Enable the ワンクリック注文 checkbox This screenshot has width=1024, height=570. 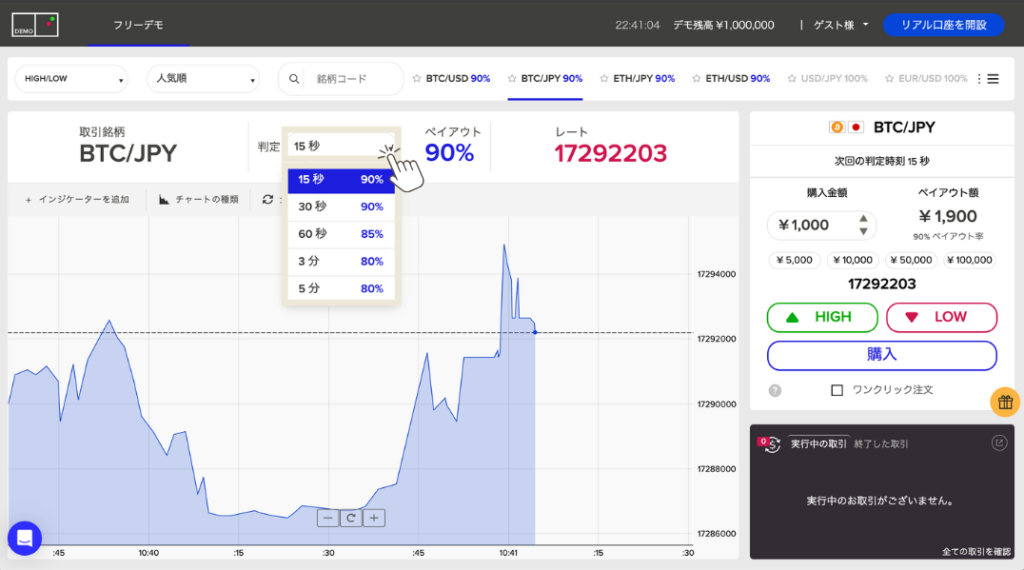click(837, 390)
